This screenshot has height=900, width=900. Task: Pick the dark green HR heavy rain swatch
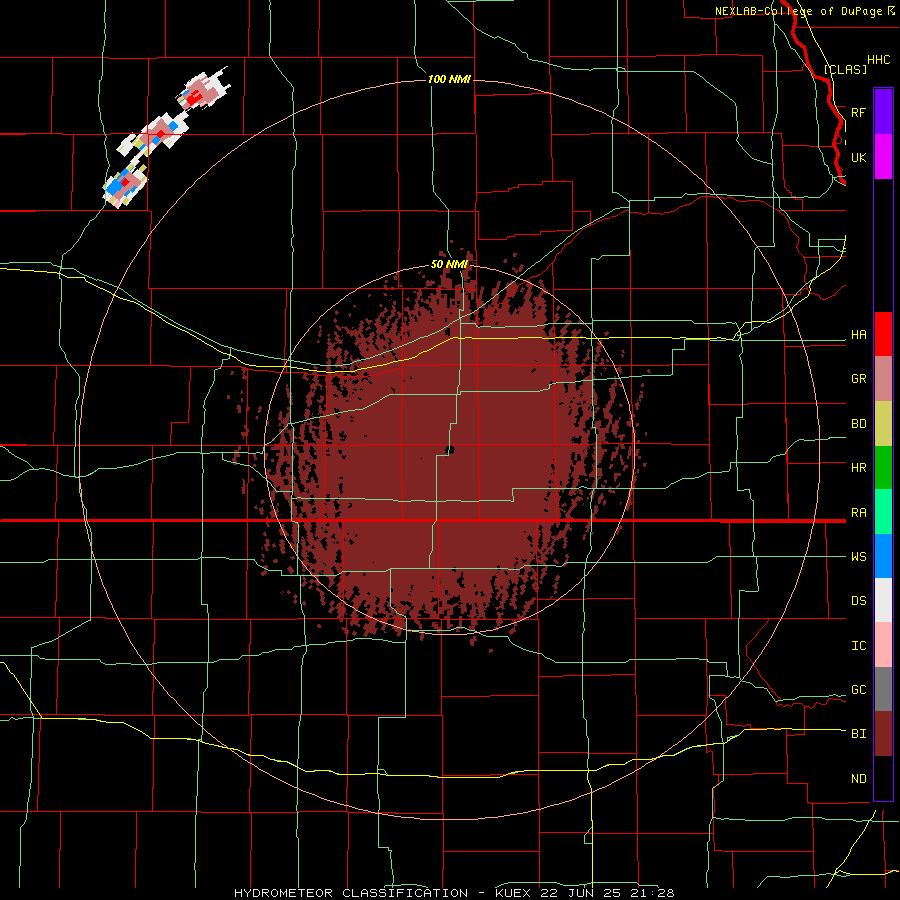(883, 467)
